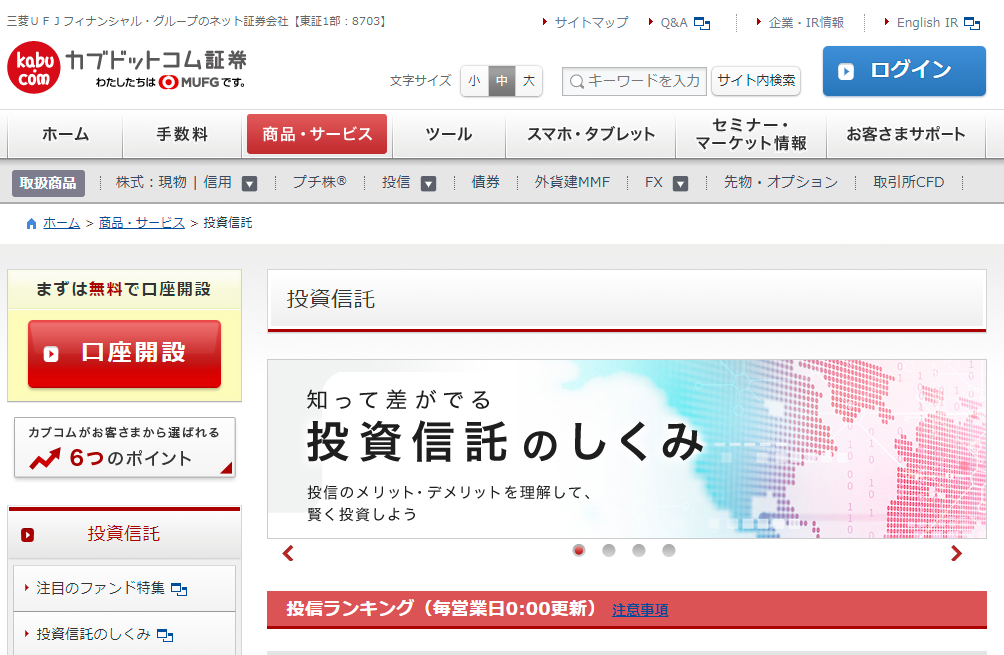Open the ホーム main navigation tab
The height and width of the screenshot is (655, 1004).
coord(65,134)
